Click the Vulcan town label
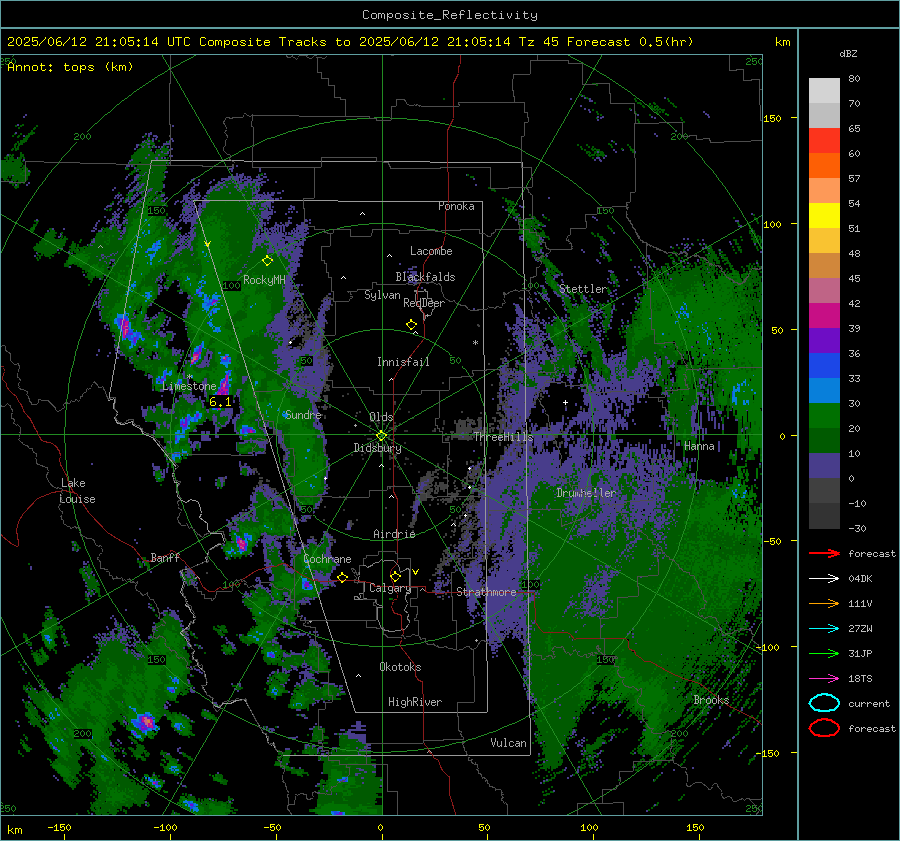This screenshot has width=900, height=841. [508, 743]
